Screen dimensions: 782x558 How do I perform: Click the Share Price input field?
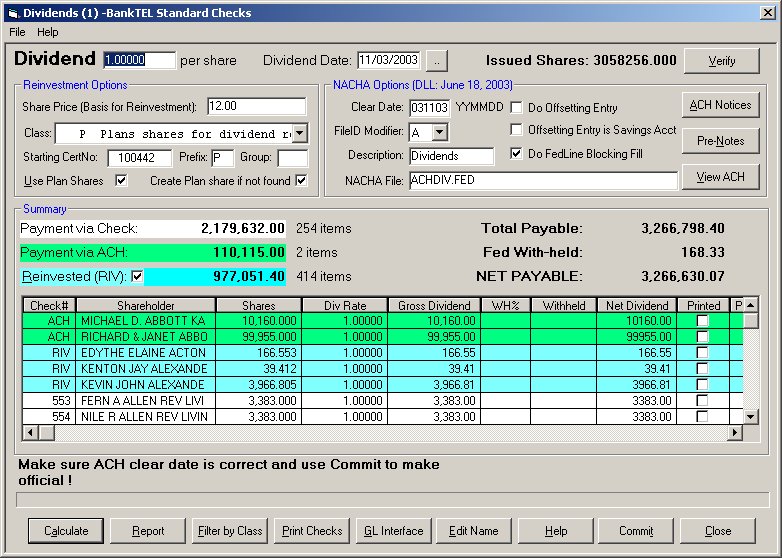click(x=256, y=106)
